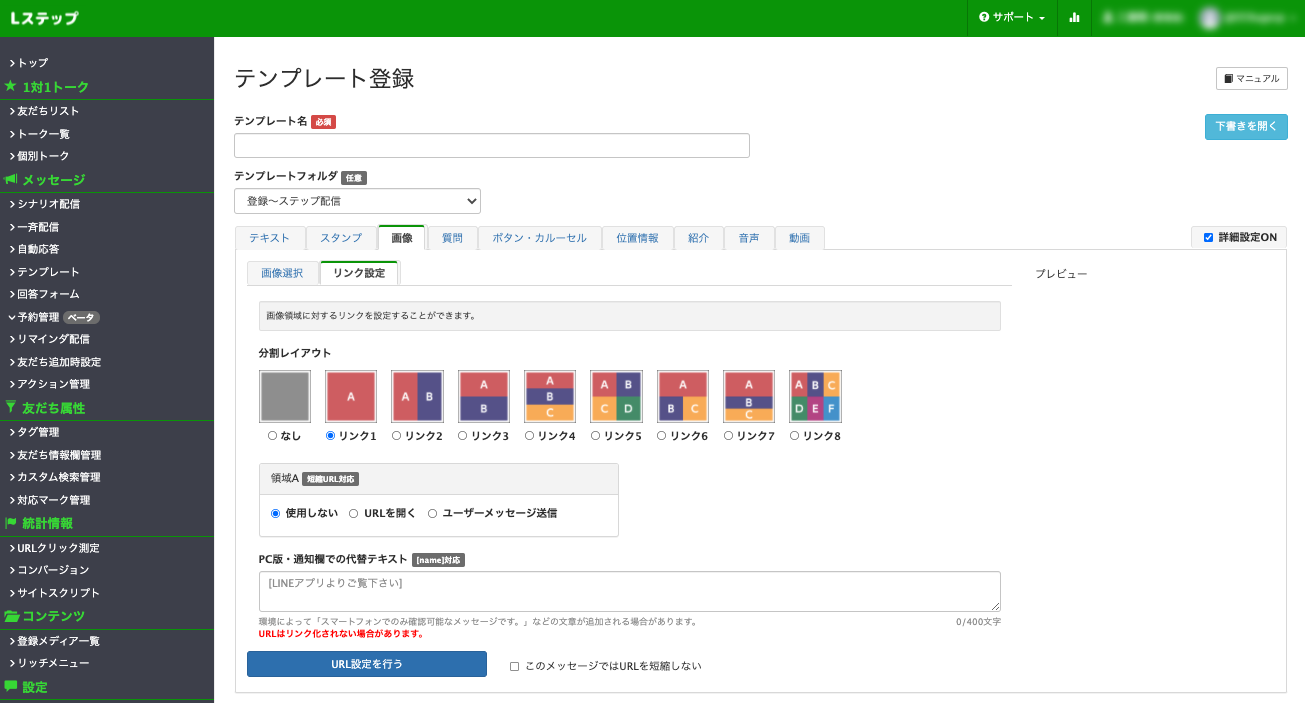The width and height of the screenshot is (1305, 703).
Task: Switch to the ボタン・カルーセル tab
Action: (x=539, y=238)
